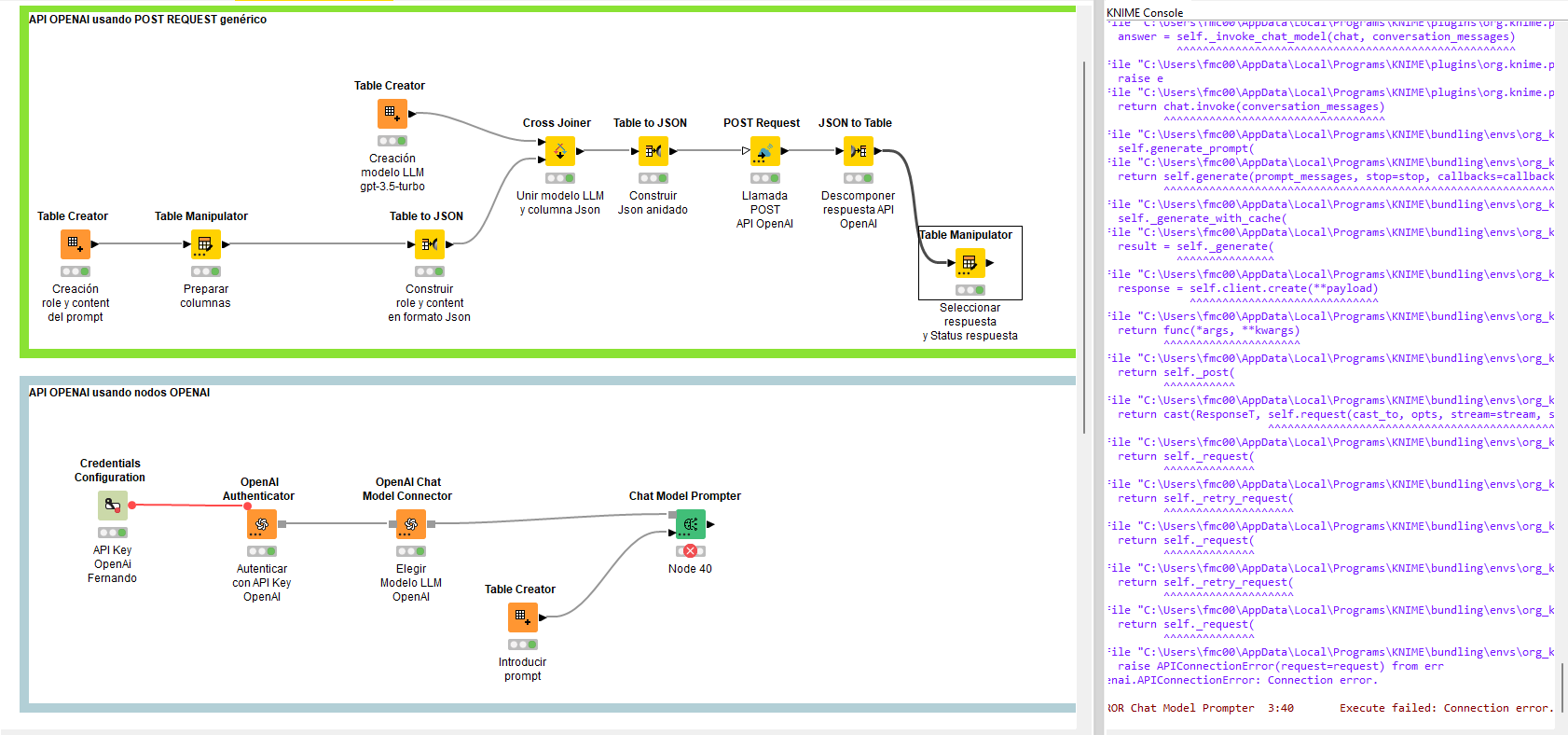Click annotation title 'API OPENAI usando nodos OPENAI'

pos(119,393)
